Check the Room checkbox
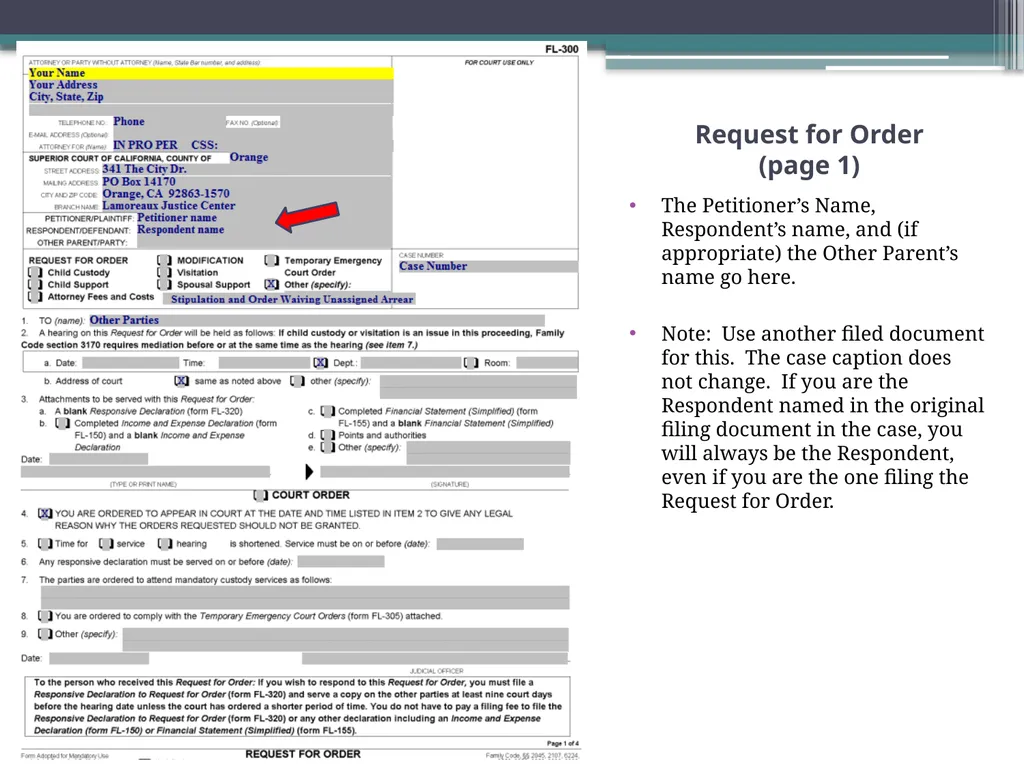 [471, 362]
